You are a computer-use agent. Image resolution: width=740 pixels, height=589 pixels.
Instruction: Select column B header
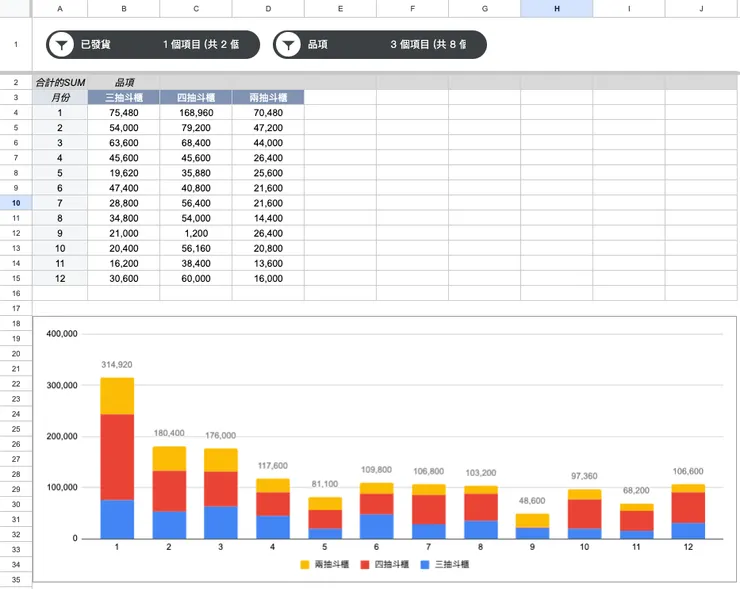tap(124, 8)
